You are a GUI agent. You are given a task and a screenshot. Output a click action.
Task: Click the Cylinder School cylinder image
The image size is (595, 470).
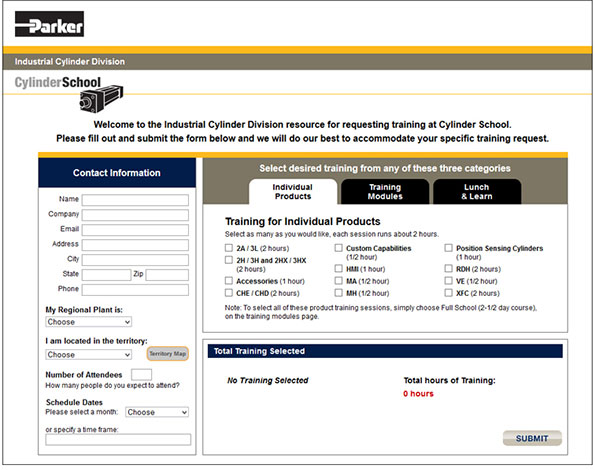pyautogui.click(x=101, y=99)
